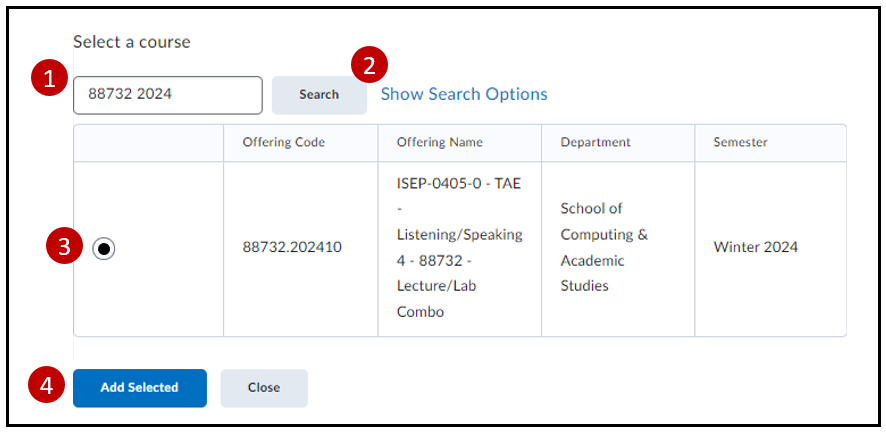
Task: Click the Semester column header
Action: point(740,142)
